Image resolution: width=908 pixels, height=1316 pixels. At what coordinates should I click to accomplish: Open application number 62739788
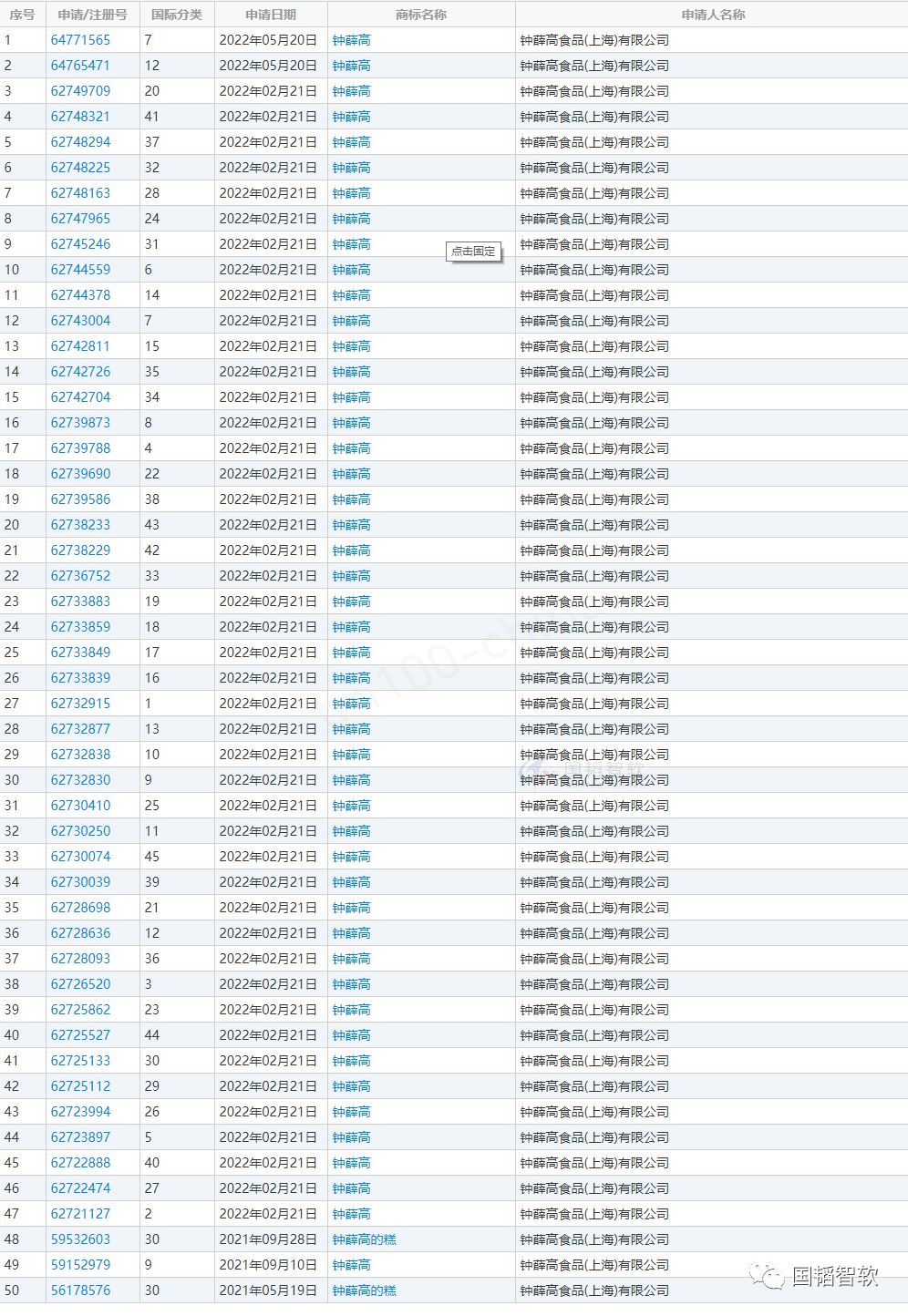80,448
